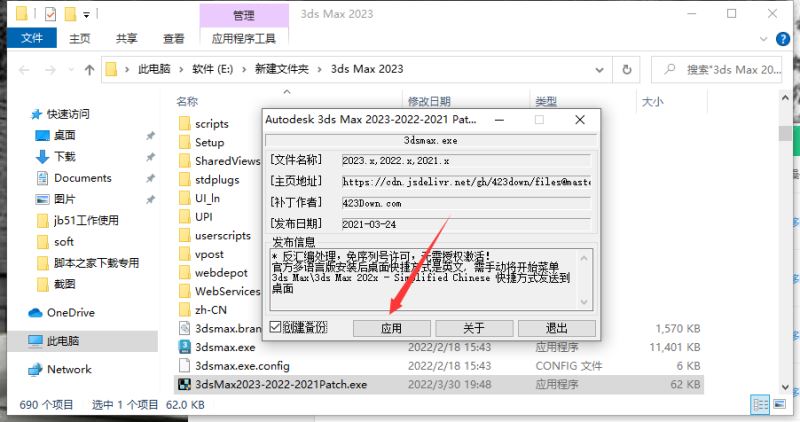The image size is (800, 422).
Task: Select the 3dsmax.exe.config file icon
Action: pyautogui.click(x=184, y=366)
